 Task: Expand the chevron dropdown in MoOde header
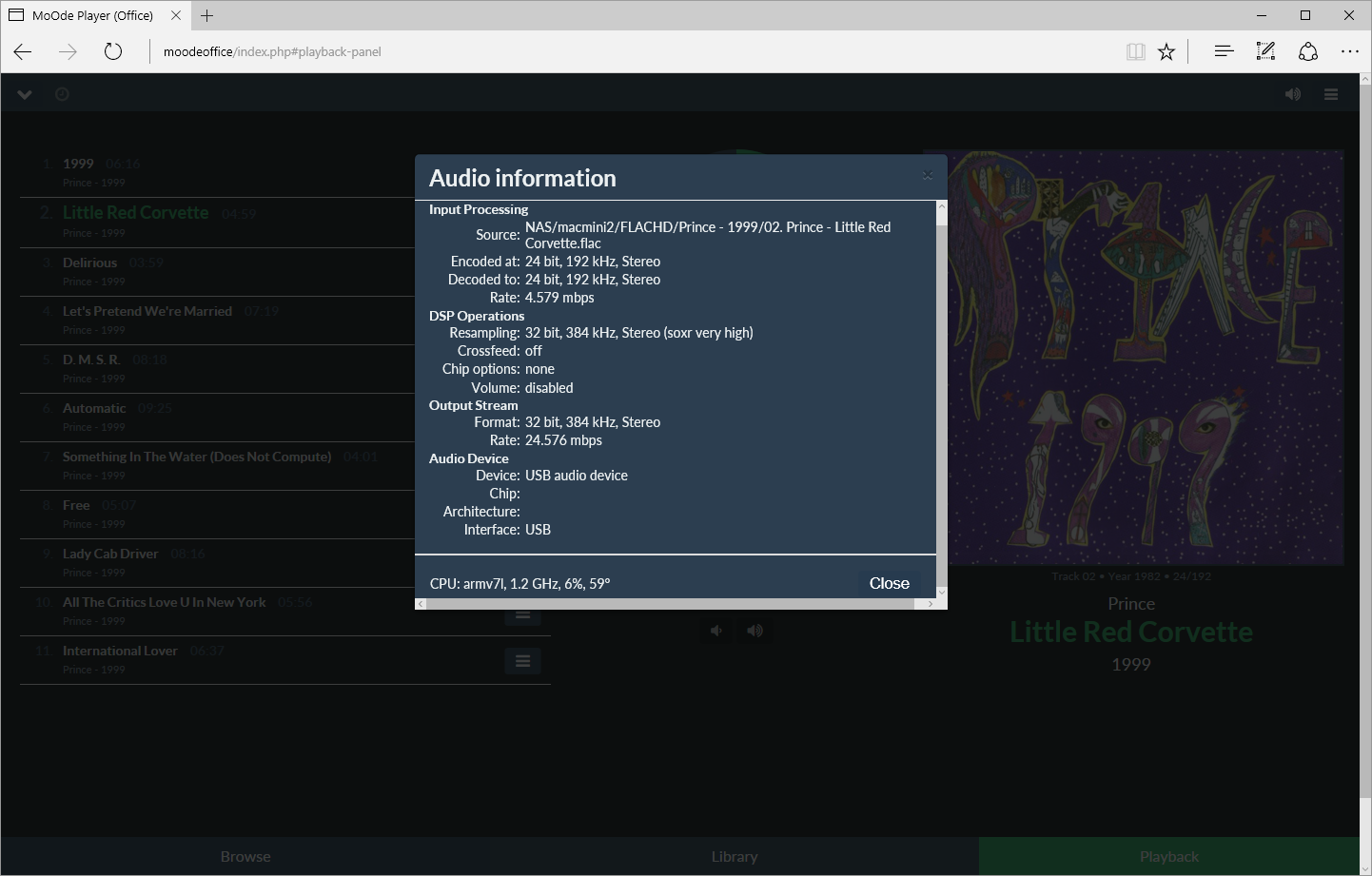coord(25,94)
